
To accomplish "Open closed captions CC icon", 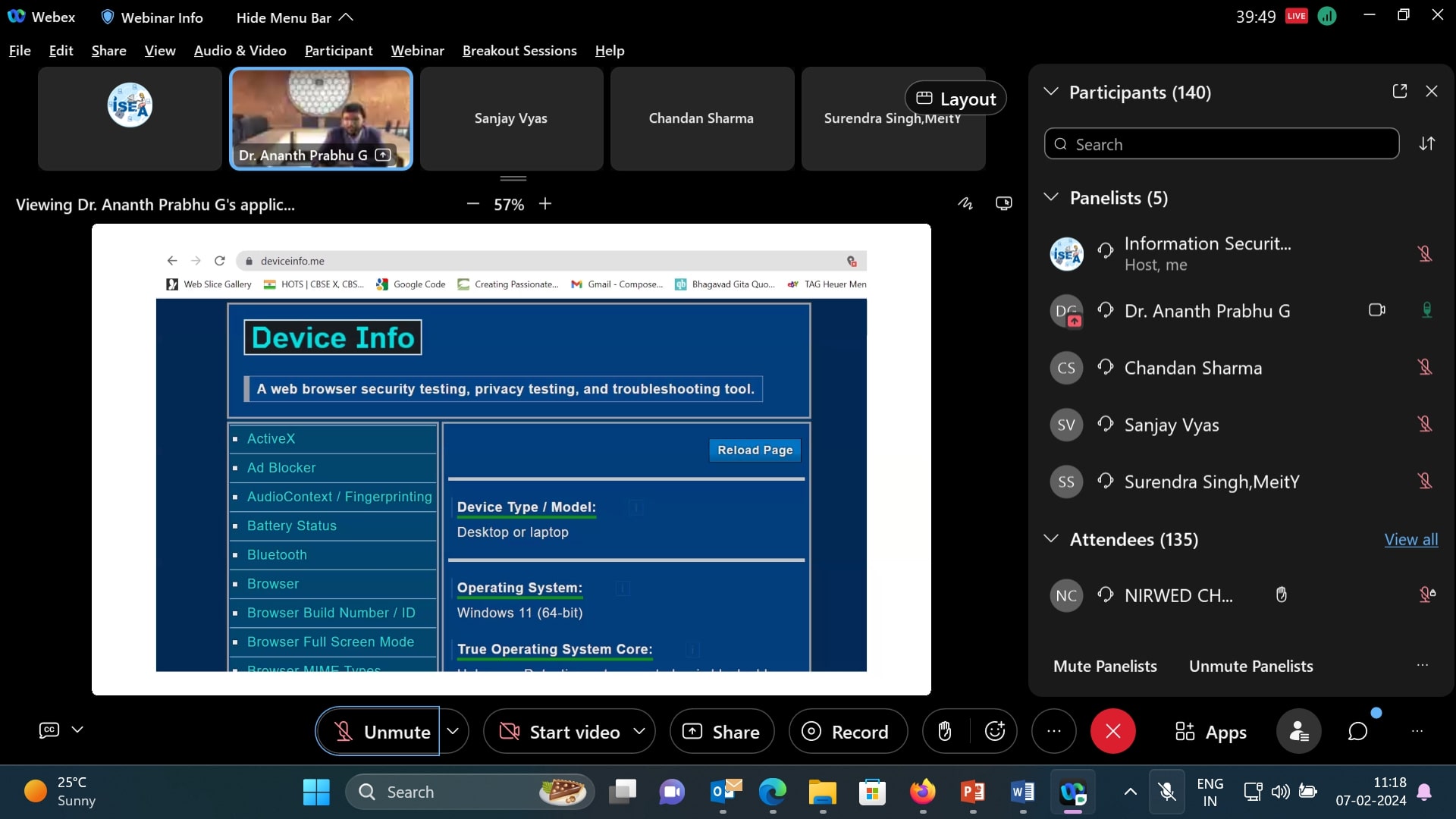I will coord(49,730).
